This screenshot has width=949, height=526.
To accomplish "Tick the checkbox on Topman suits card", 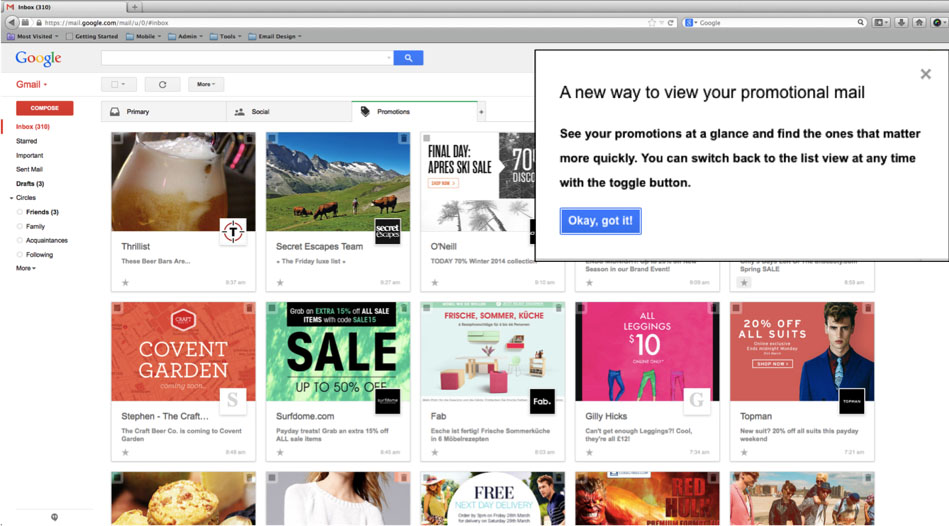I will (x=737, y=309).
